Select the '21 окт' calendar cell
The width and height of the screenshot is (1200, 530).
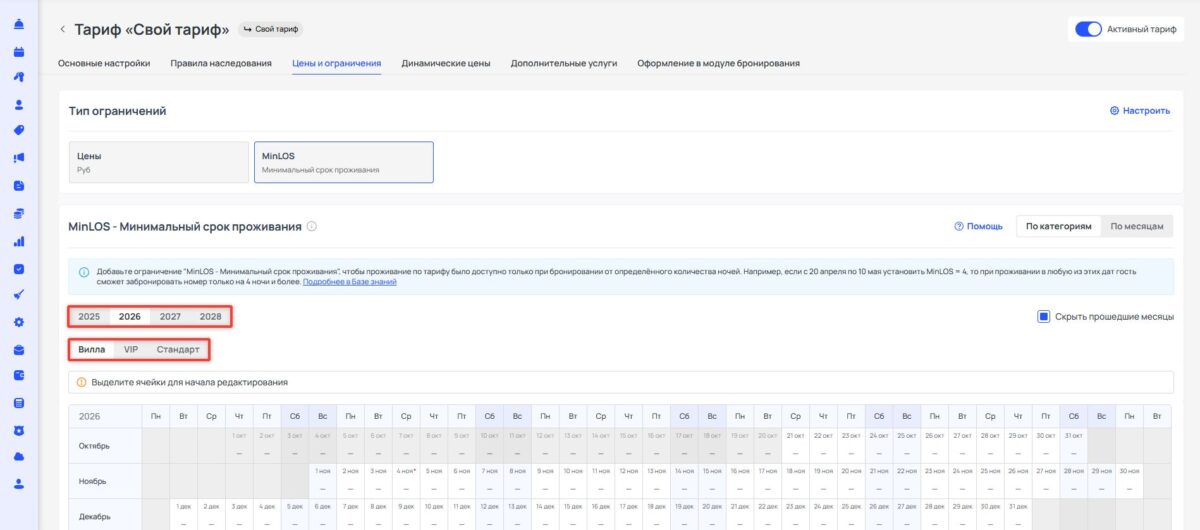coord(794,446)
